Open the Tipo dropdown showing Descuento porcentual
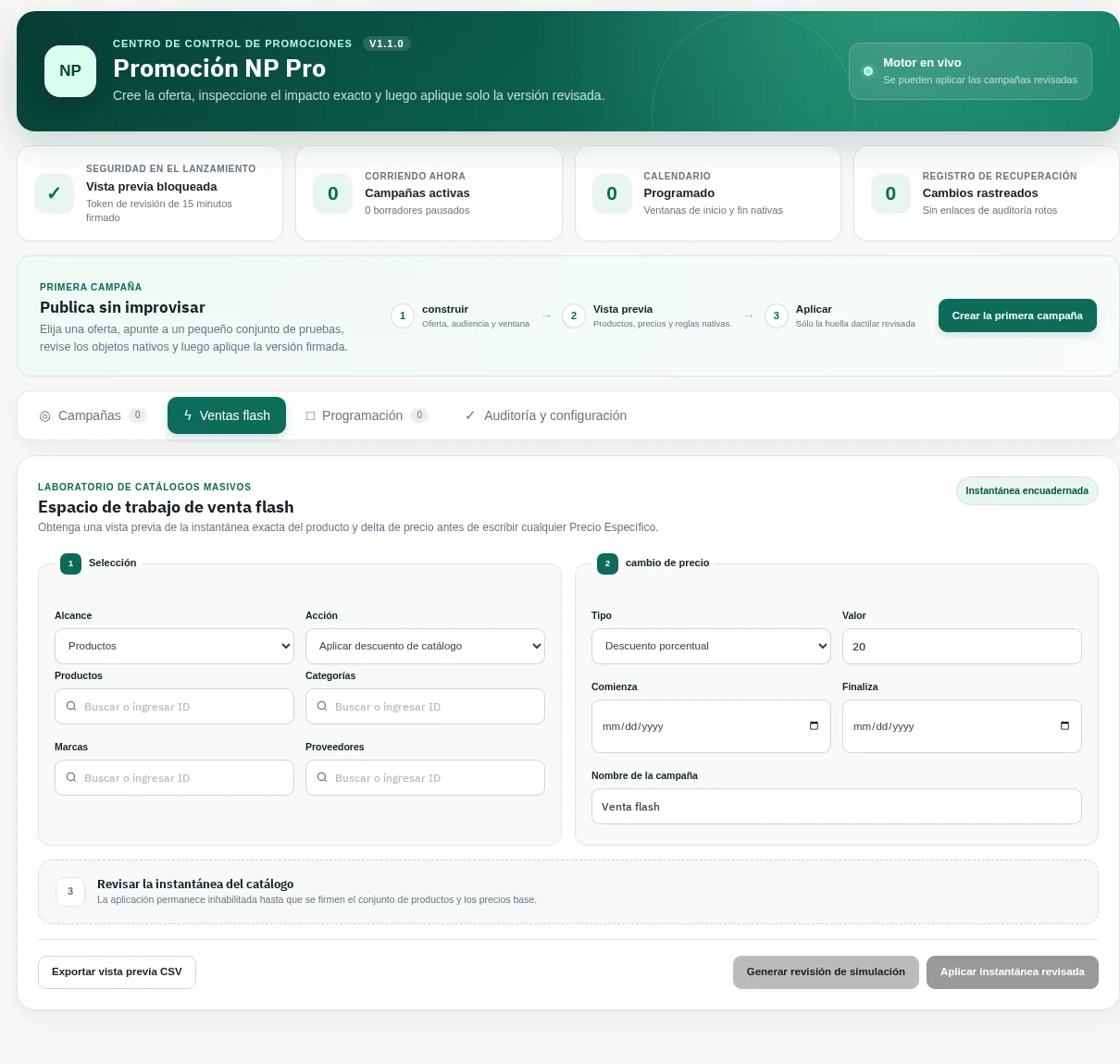This screenshot has width=1120, height=1064. pyautogui.click(x=711, y=646)
